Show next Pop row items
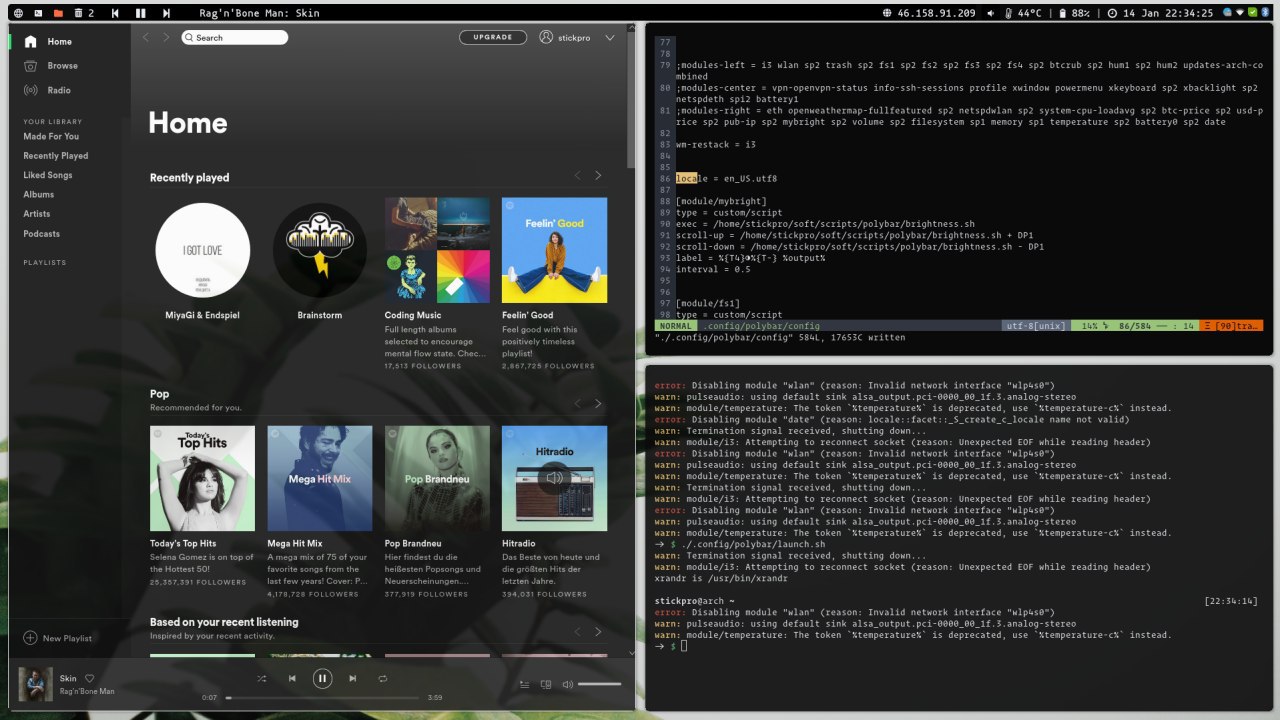1280x720 pixels. (598, 404)
